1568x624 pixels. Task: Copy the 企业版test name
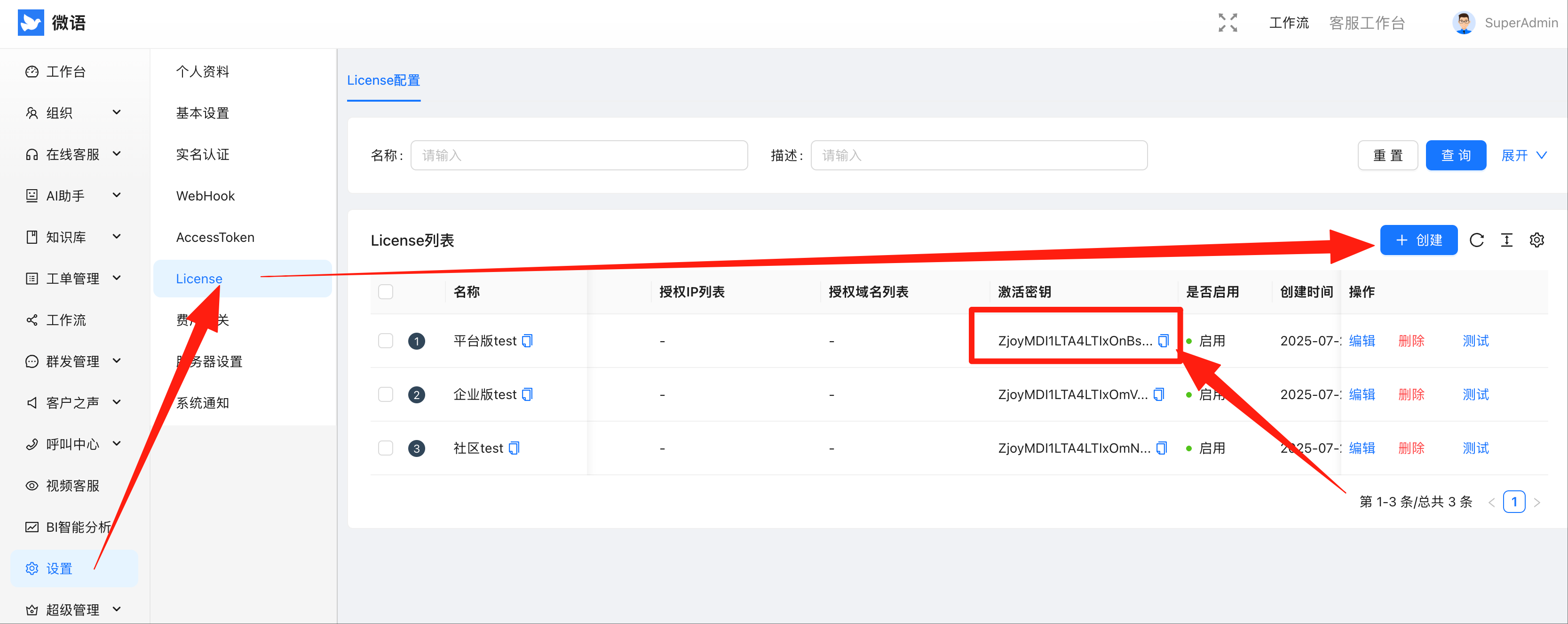pos(527,394)
